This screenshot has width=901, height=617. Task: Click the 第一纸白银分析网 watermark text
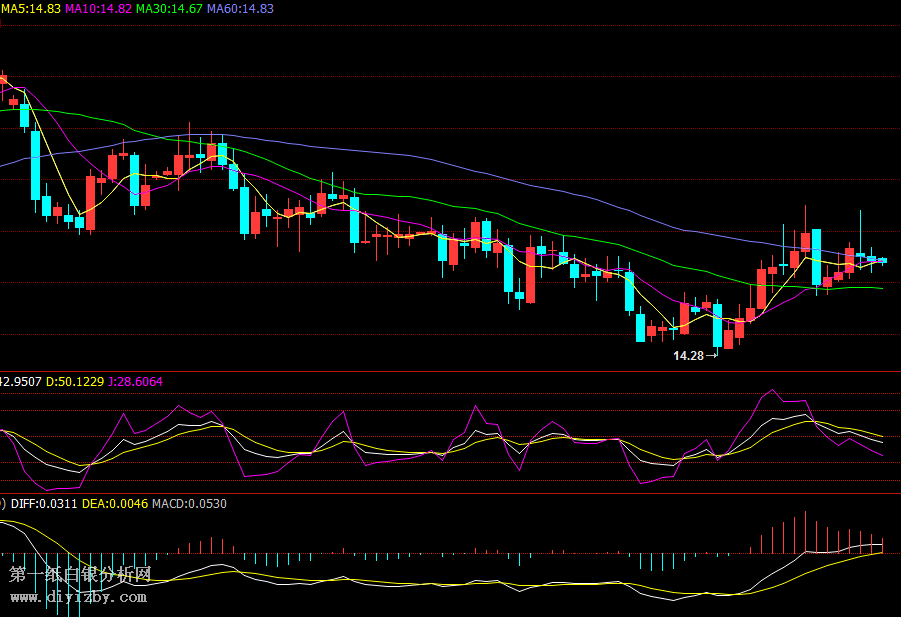click(x=80, y=575)
